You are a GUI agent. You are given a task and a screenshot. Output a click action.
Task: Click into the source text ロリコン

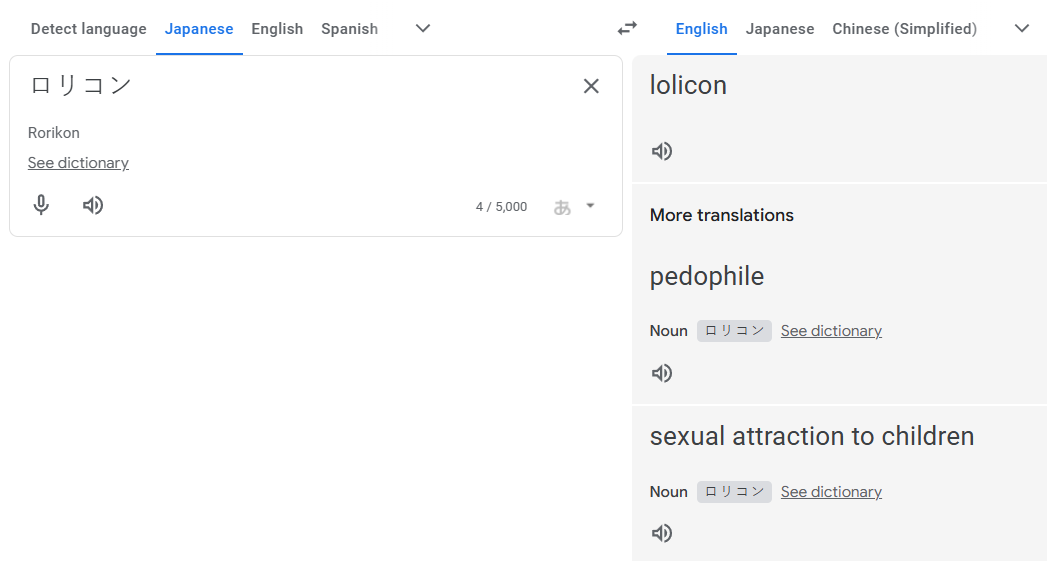coord(80,86)
